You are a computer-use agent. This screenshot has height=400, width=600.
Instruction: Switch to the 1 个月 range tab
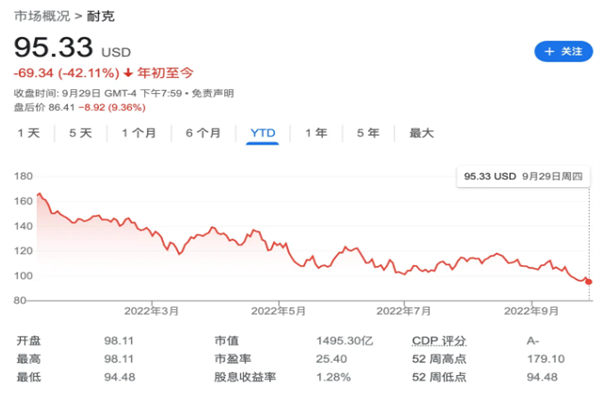click(x=139, y=133)
